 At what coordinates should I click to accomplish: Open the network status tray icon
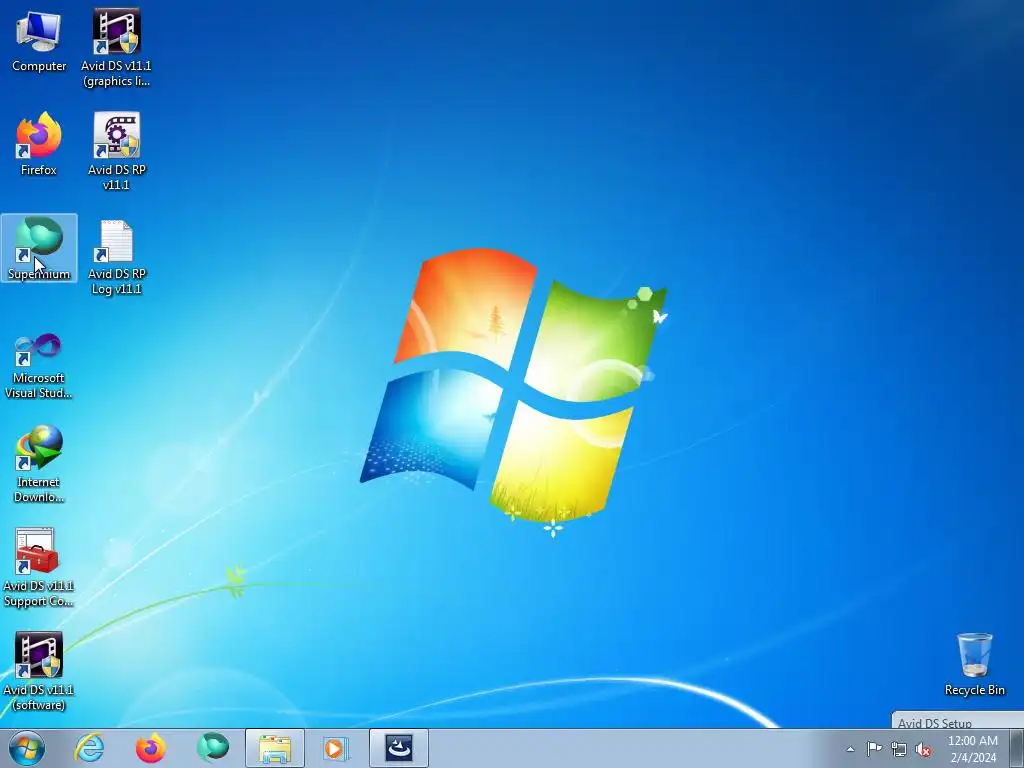point(899,749)
